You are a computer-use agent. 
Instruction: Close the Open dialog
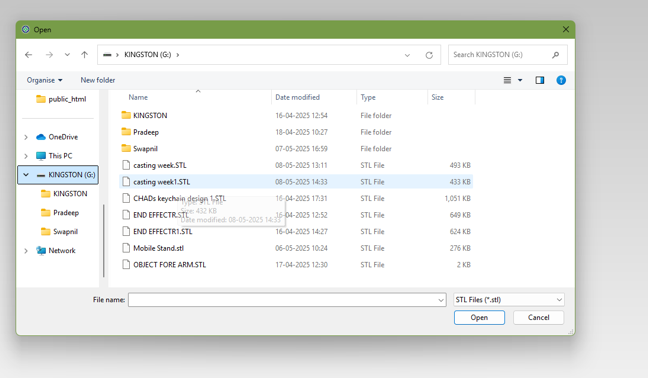point(566,29)
